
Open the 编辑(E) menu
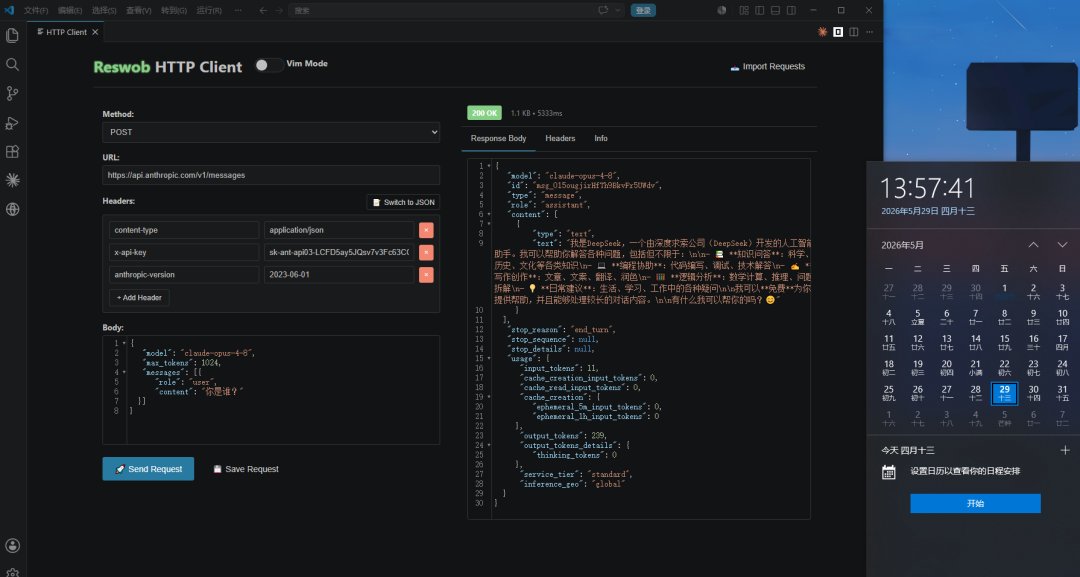click(70, 10)
